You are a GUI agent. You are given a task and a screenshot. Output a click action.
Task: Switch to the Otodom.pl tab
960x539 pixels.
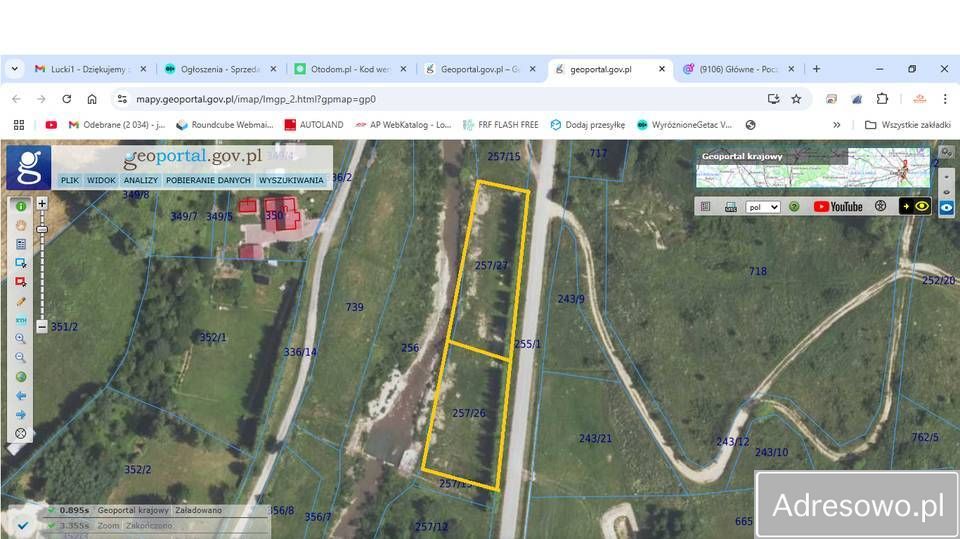(350, 69)
